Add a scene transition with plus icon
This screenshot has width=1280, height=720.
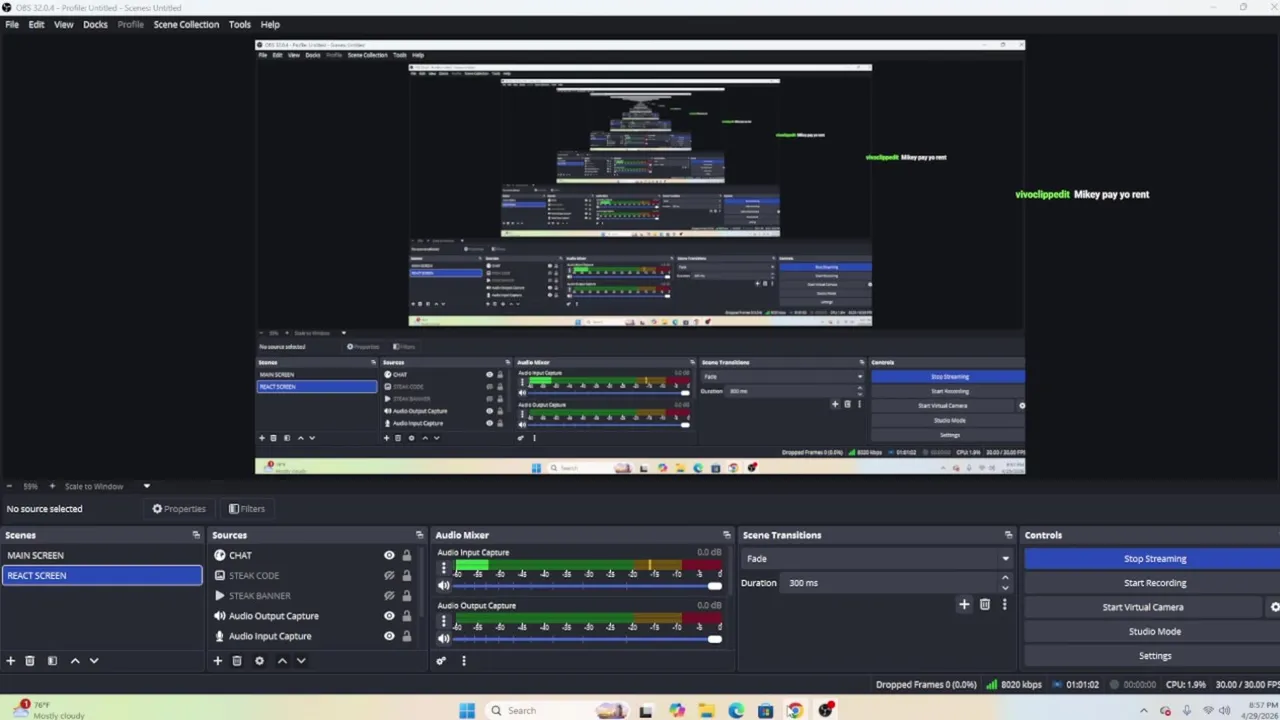pyautogui.click(x=964, y=604)
